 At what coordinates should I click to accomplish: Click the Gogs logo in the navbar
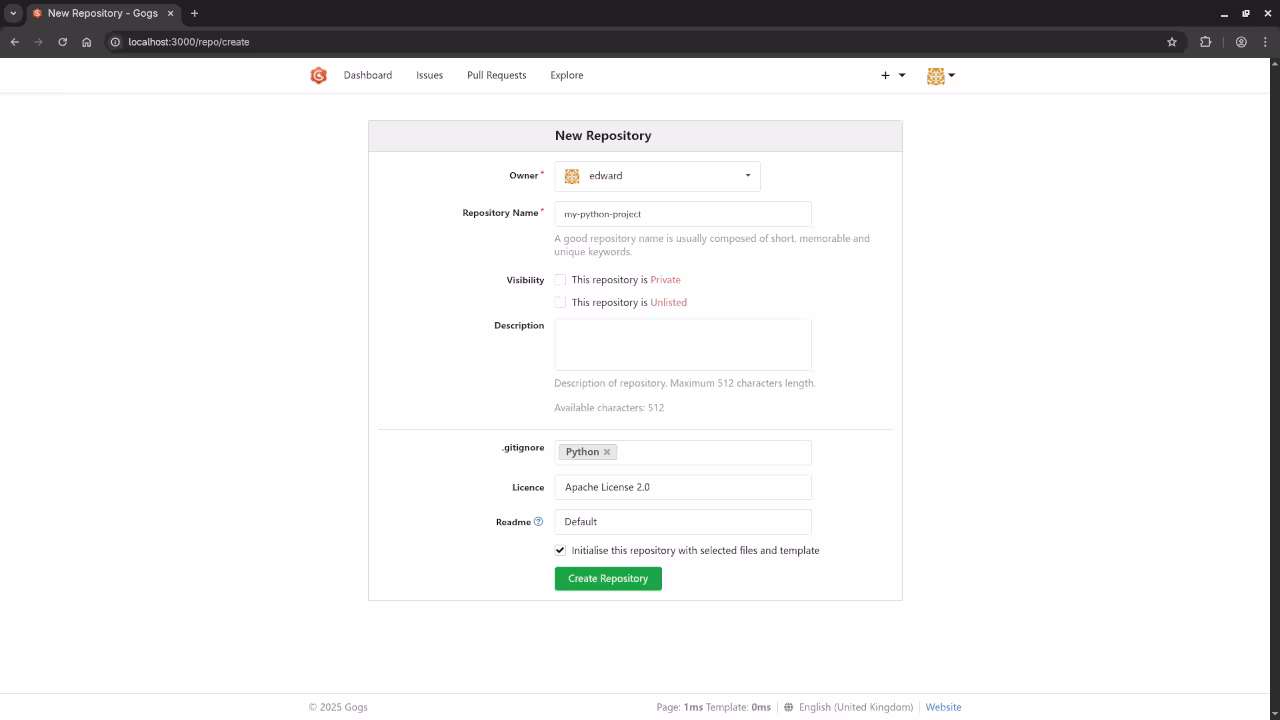pos(318,75)
